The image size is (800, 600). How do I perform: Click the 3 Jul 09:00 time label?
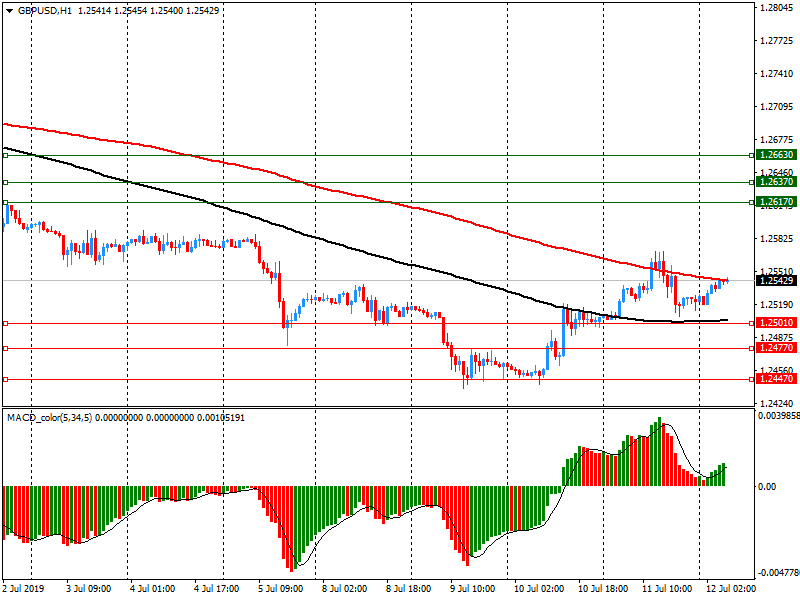(89, 589)
